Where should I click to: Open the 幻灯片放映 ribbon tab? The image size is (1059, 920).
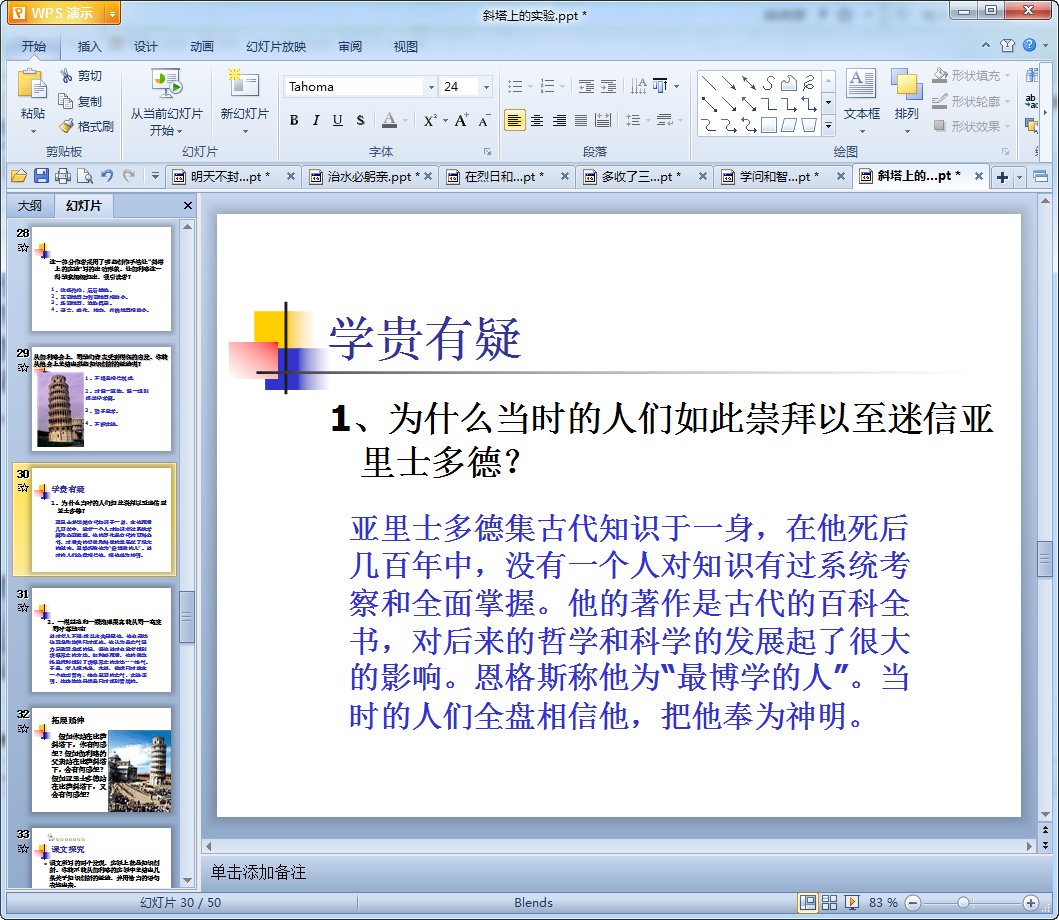click(x=276, y=47)
